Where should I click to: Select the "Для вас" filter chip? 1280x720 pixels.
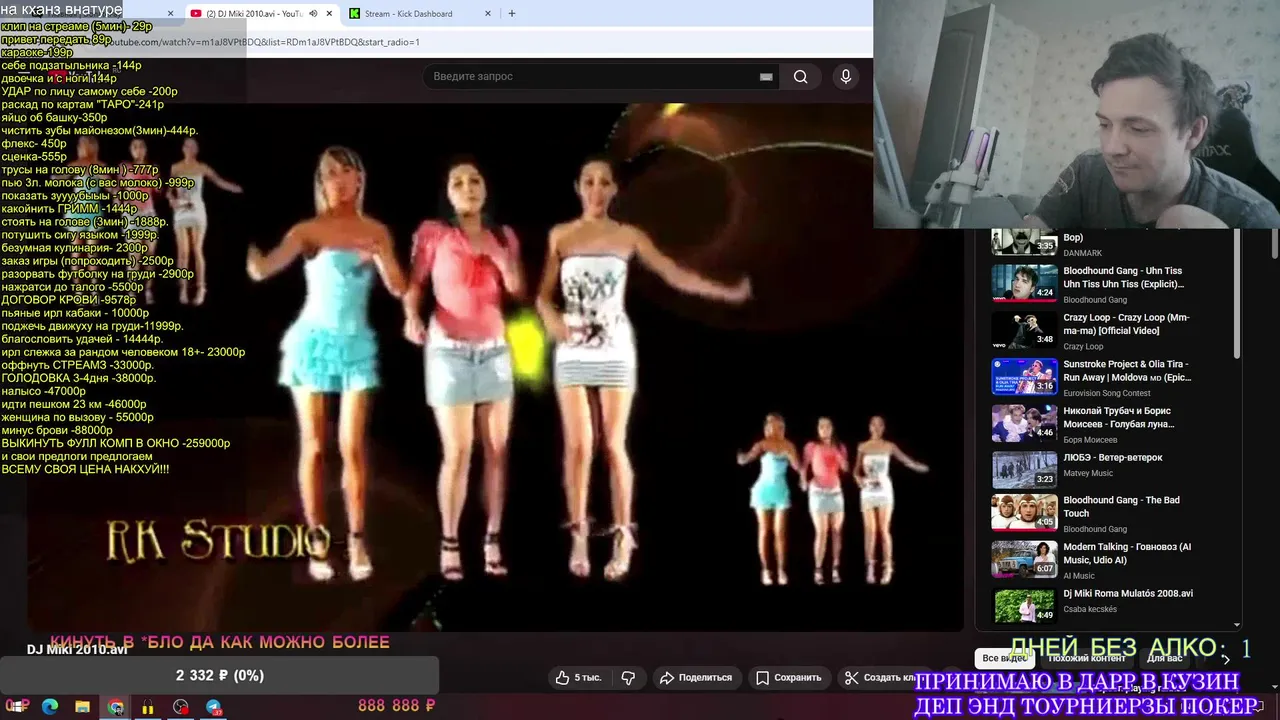coord(1164,658)
